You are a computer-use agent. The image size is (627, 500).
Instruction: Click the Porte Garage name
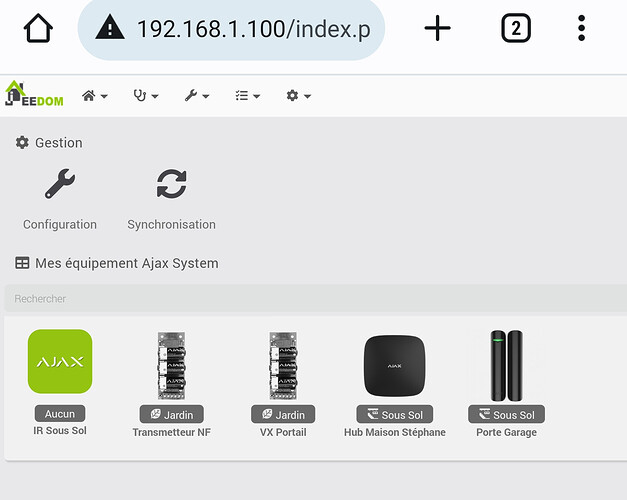point(507,432)
